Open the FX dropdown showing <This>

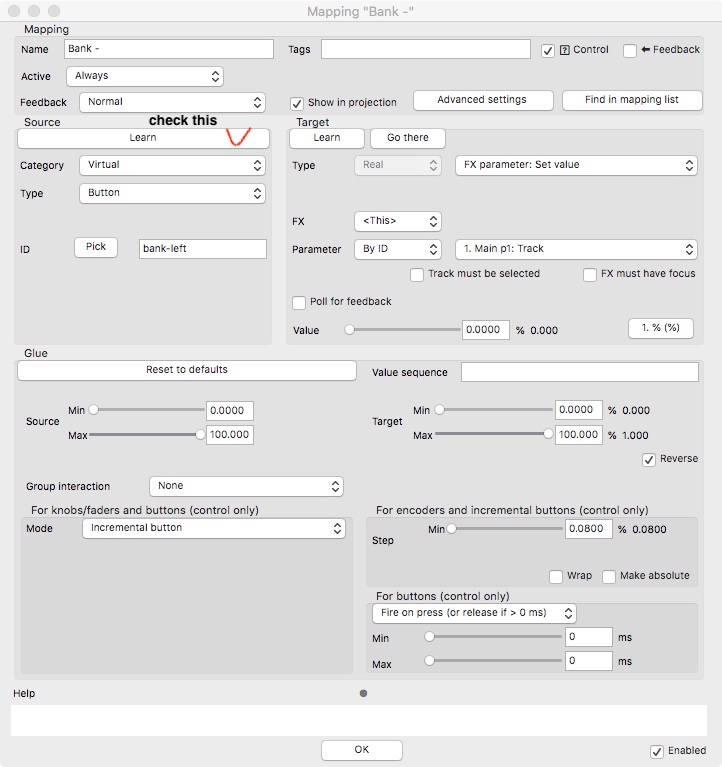pyautogui.click(x=398, y=221)
